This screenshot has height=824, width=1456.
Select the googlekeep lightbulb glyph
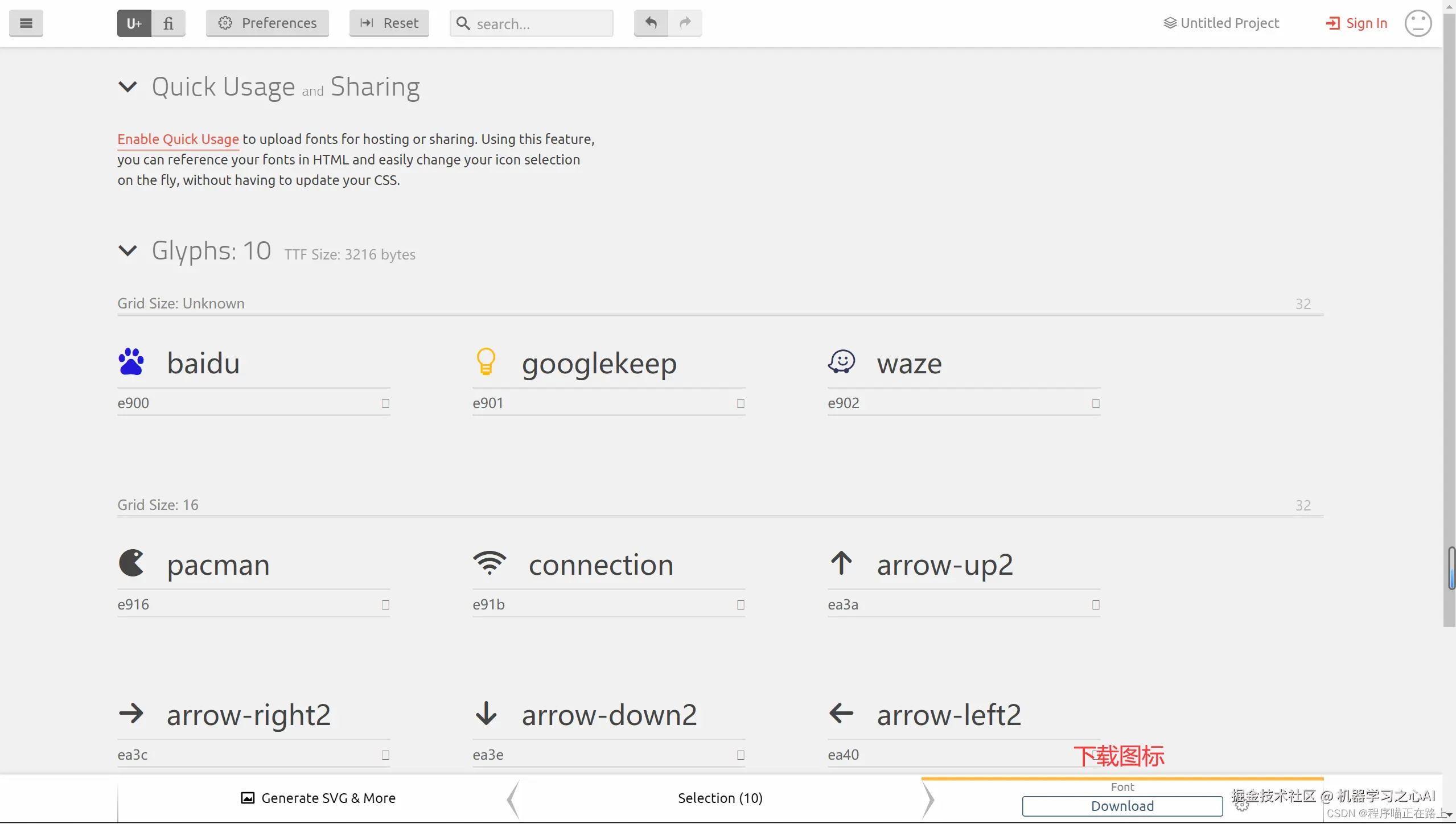pyautogui.click(x=486, y=362)
